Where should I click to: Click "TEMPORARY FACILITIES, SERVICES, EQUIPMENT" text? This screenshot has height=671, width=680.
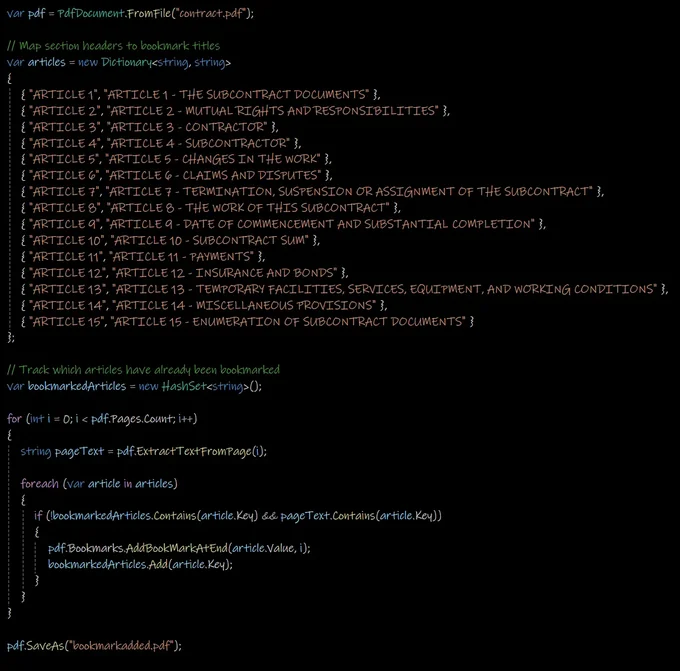[x=338, y=289]
